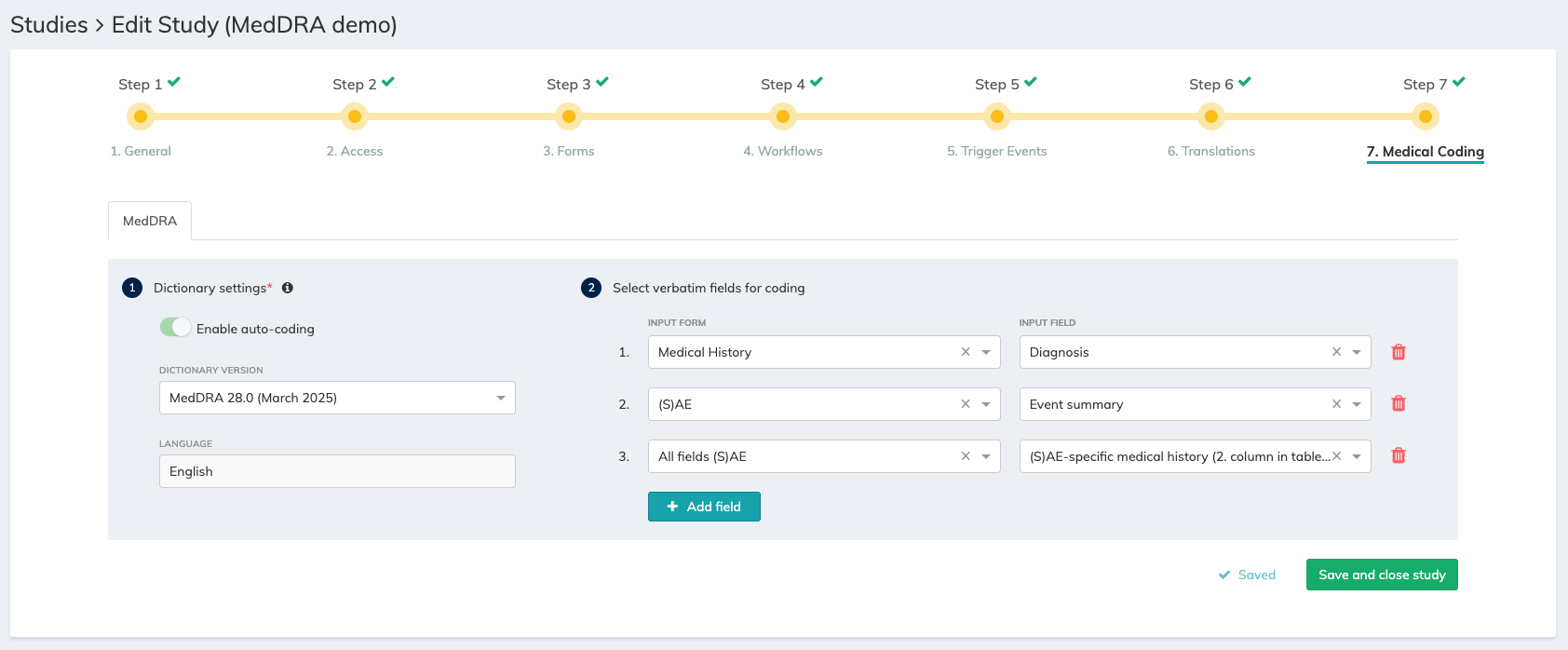Go to the 3. Forms step

pos(569,151)
